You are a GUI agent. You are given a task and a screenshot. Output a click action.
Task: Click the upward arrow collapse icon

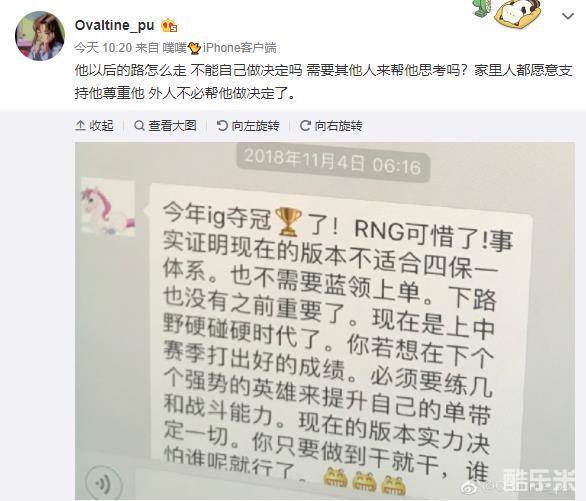click(80, 126)
